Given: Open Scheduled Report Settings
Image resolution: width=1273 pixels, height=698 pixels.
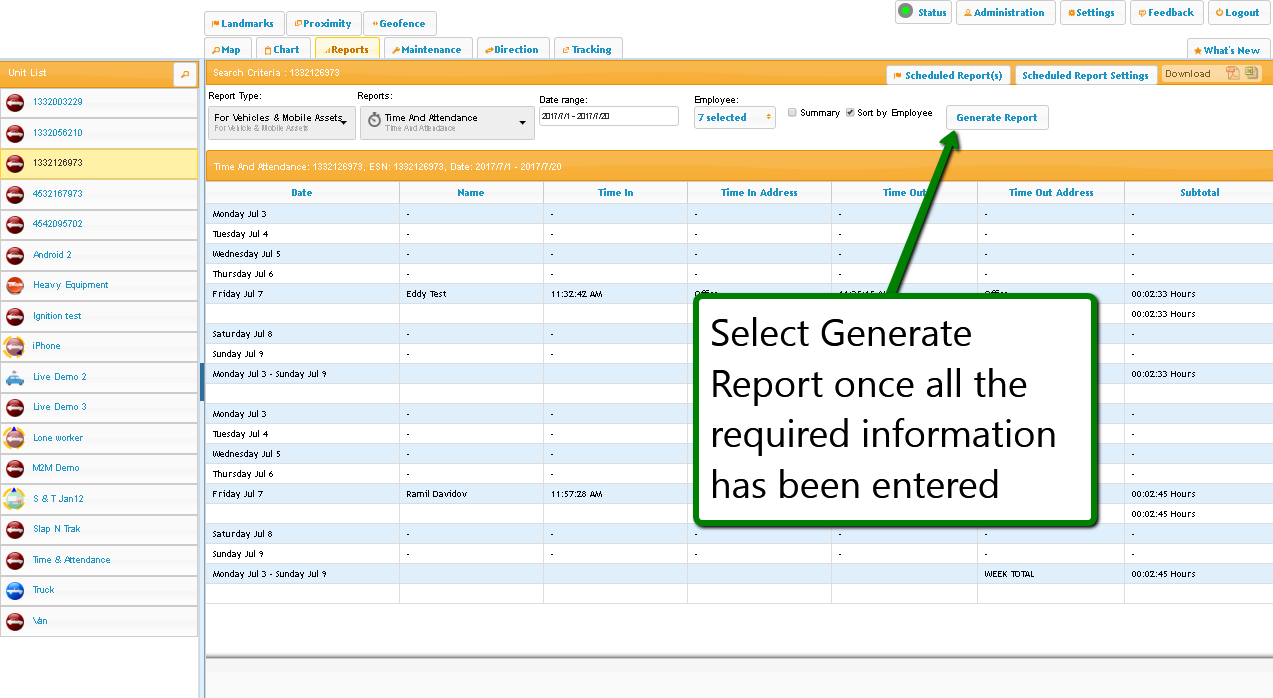Looking at the screenshot, I should [1085, 75].
